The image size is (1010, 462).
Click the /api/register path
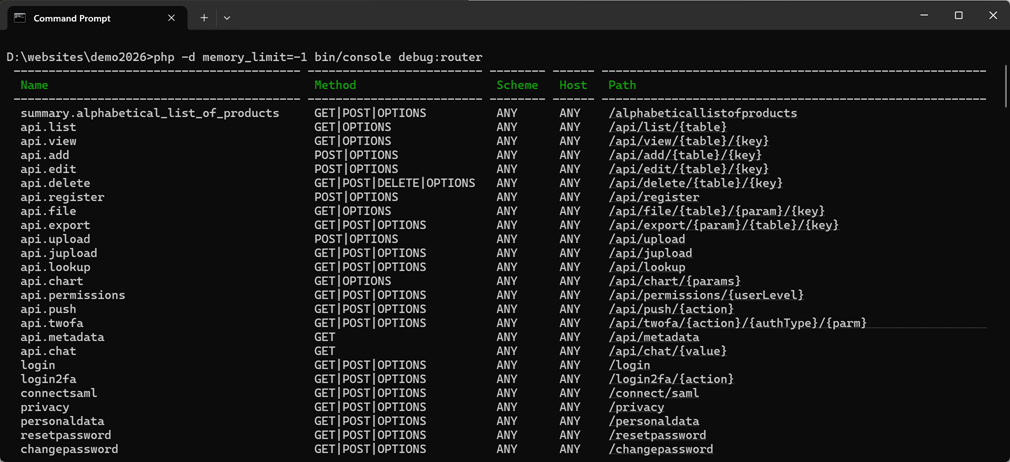(x=654, y=197)
